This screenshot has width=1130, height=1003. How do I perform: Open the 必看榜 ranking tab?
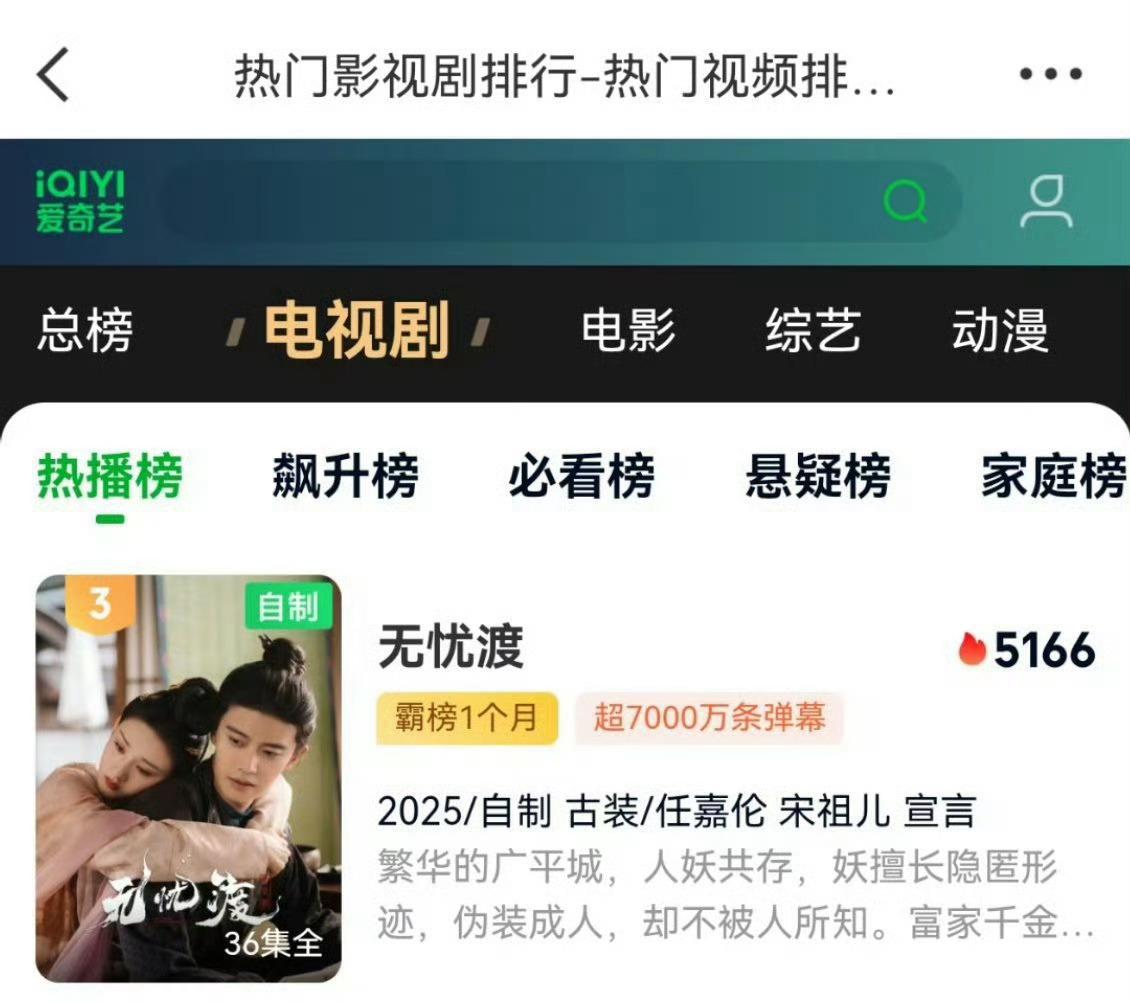coord(582,476)
